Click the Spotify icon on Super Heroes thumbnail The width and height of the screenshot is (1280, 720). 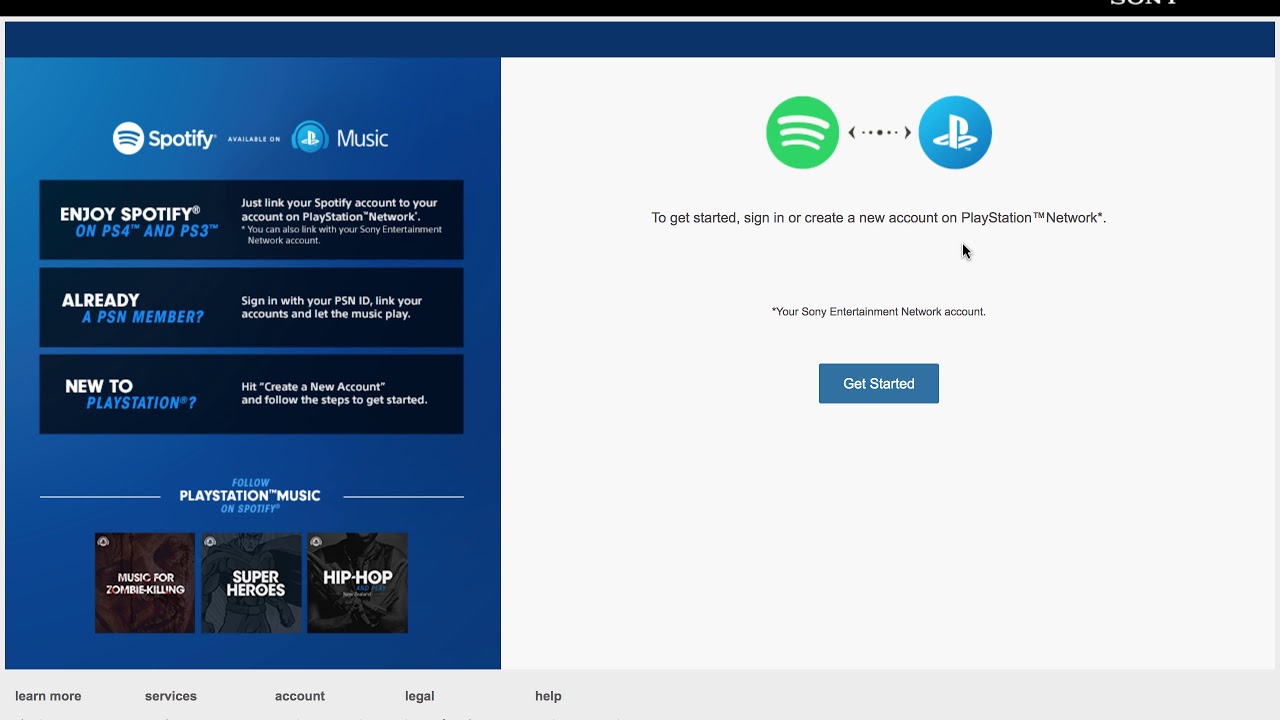[x=209, y=542]
